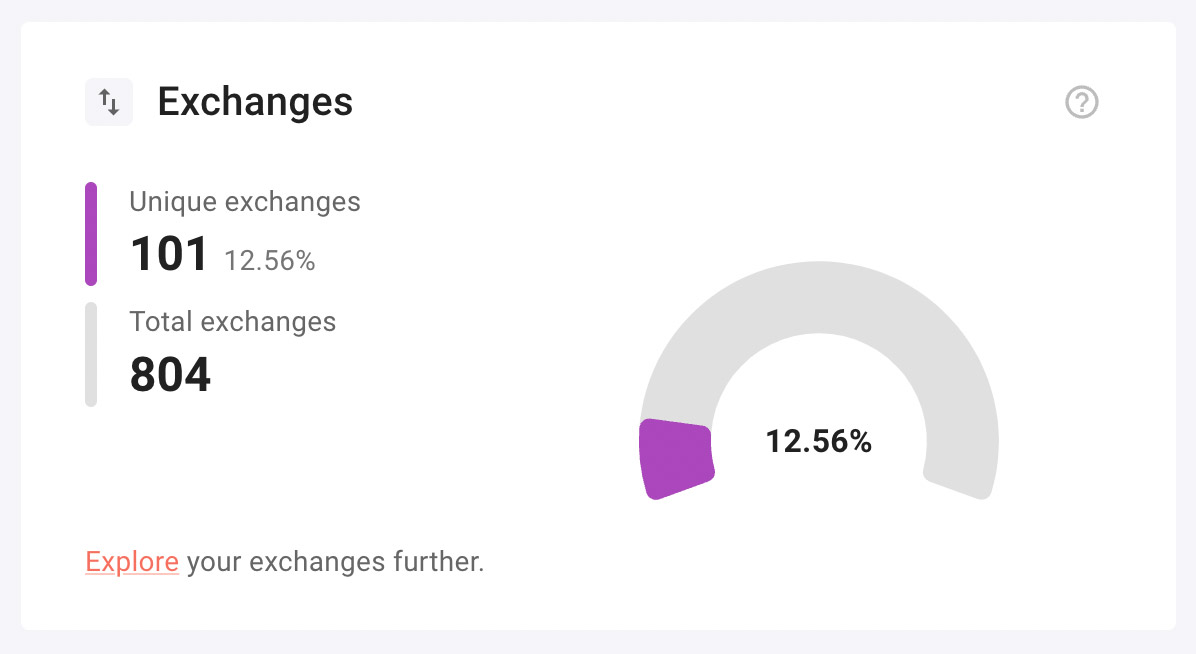Click the 12.56% text beside 101
Screen dimensions: 1196x654
[269, 261]
